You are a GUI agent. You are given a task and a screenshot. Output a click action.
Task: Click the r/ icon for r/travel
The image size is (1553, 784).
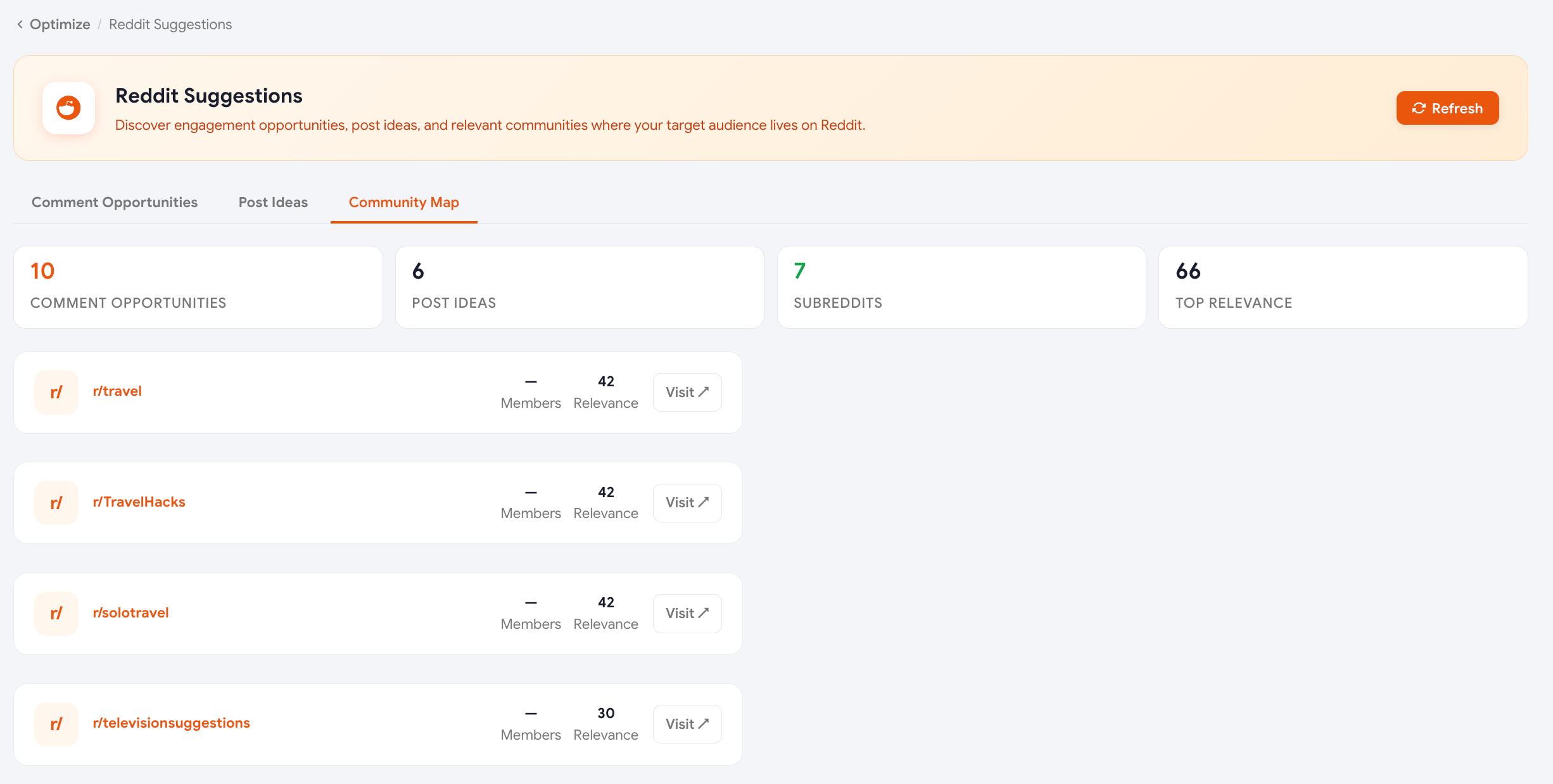(56, 392)
